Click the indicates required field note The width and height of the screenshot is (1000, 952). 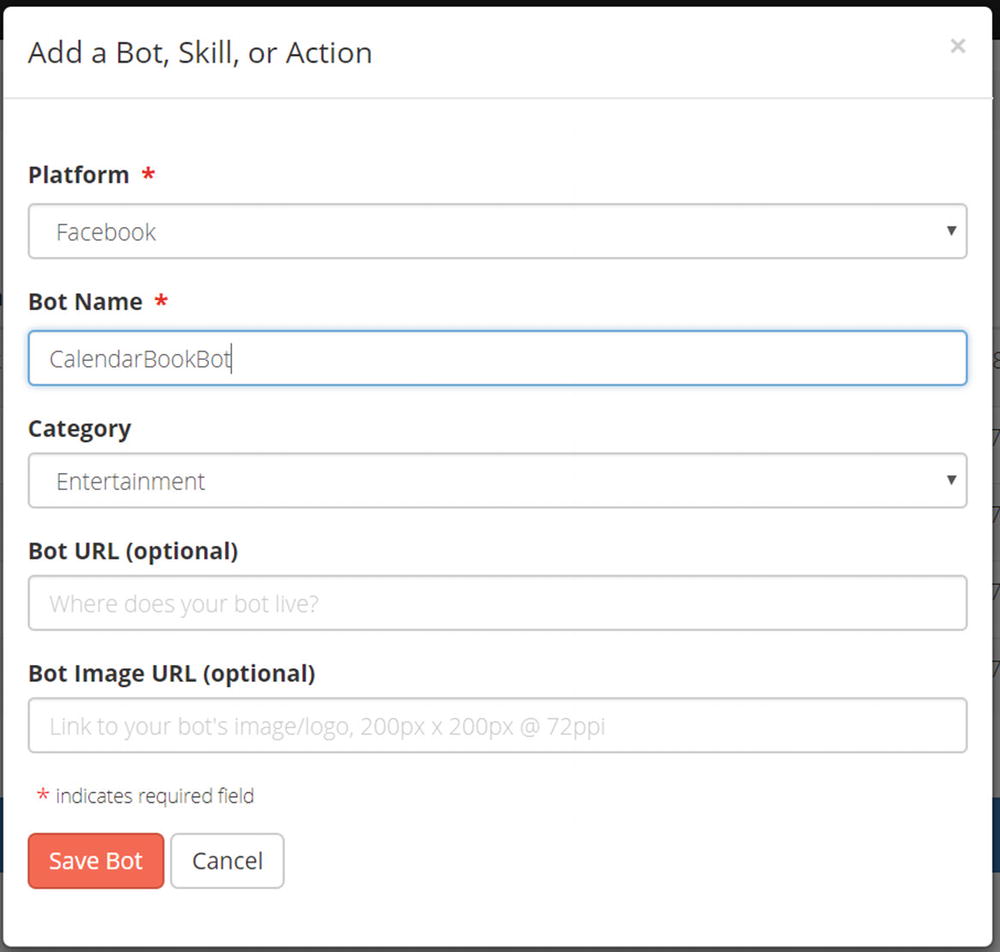point(155,796)
